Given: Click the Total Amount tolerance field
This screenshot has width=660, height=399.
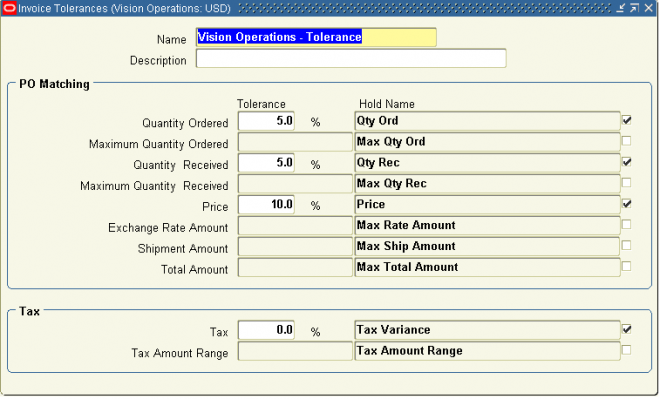Looking at the screenshot, I should [x=295, y=267].
